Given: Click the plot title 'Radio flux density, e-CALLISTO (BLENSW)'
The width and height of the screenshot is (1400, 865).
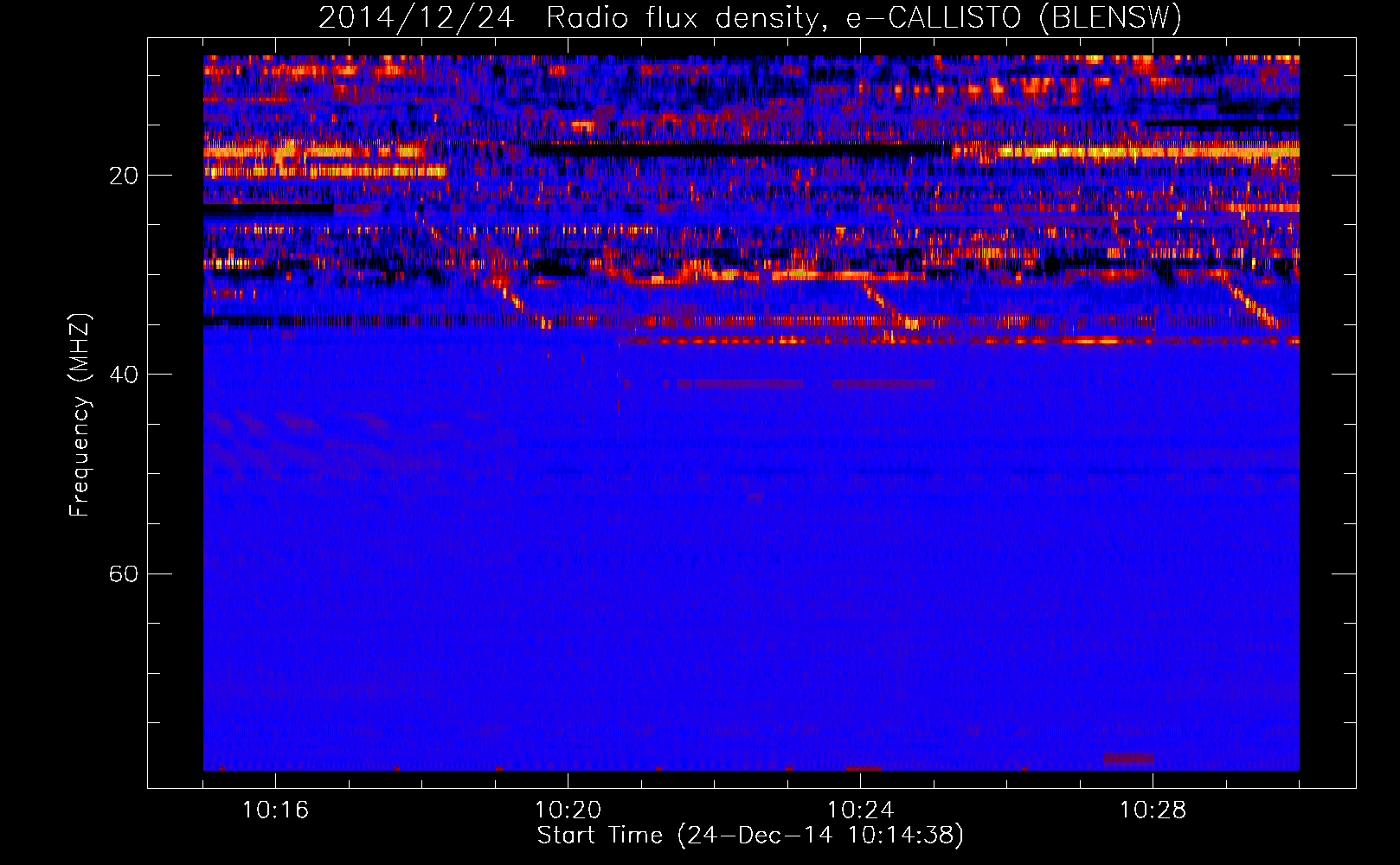Looking at the screenshot, I should click(x=864, y=18).
